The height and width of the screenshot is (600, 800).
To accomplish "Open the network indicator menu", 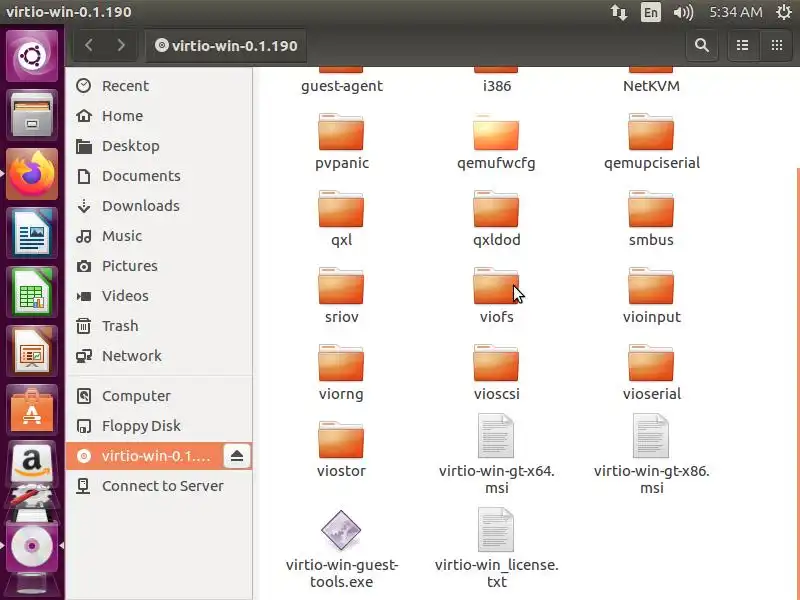I will click(x=619, y=12).
